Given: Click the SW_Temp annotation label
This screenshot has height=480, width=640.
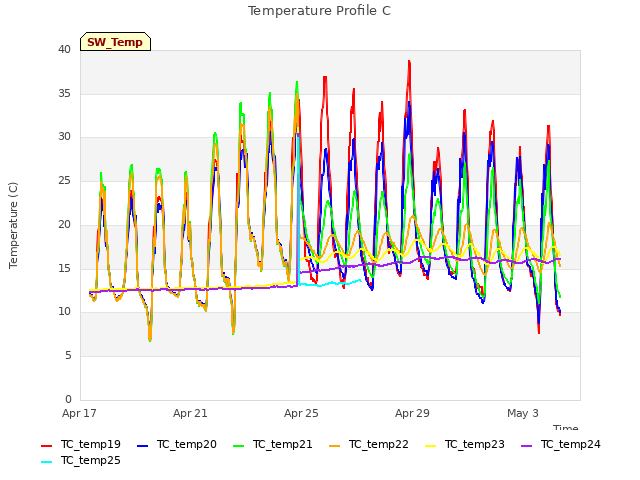Looking at the screenshot, I should [115, 42].
